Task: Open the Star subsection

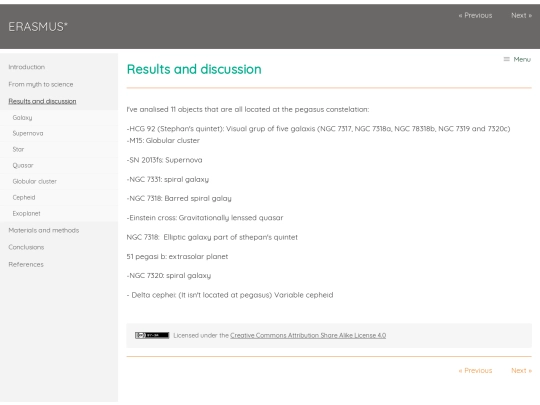Action: click(x=18, y=149)
